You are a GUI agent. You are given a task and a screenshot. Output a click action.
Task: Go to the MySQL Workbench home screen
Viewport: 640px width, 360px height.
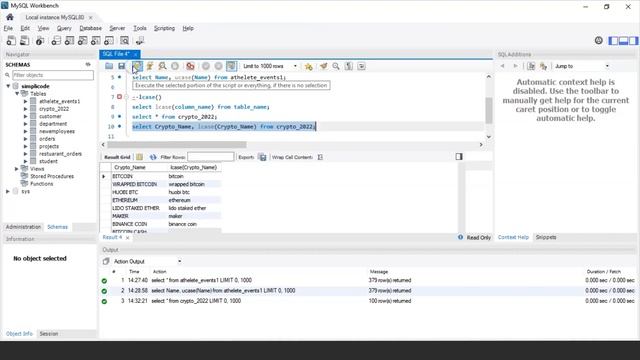[x=10, y=17]
